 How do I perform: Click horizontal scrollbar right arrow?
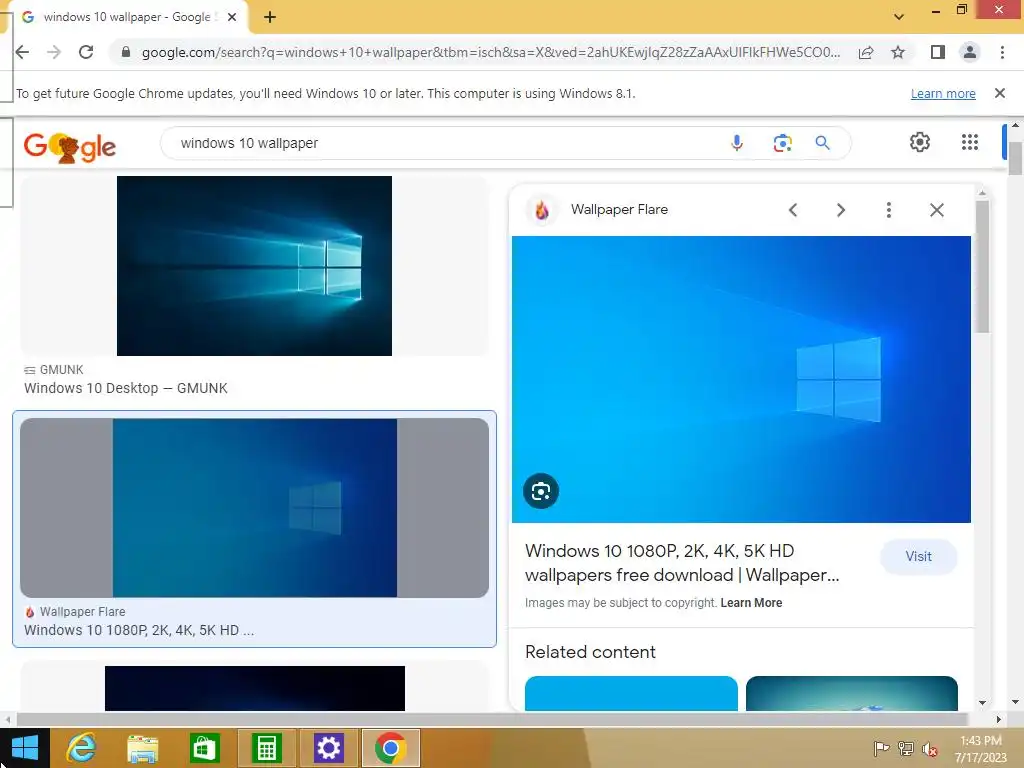[x=999, y=719]
